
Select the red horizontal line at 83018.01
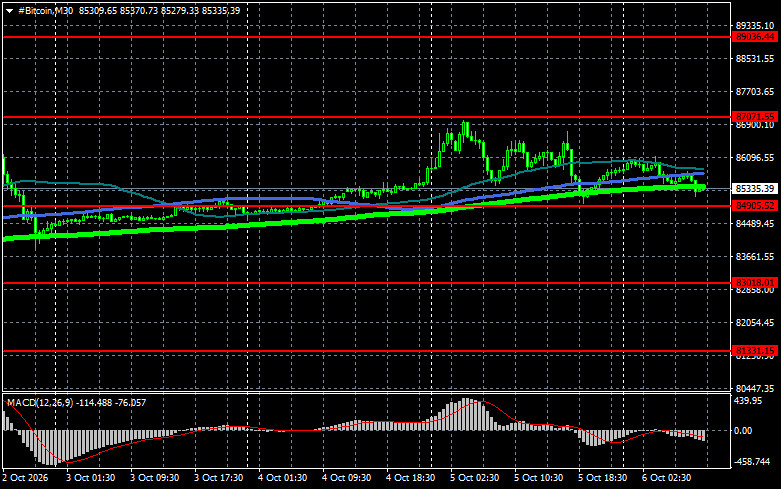[x=367, y=283]
